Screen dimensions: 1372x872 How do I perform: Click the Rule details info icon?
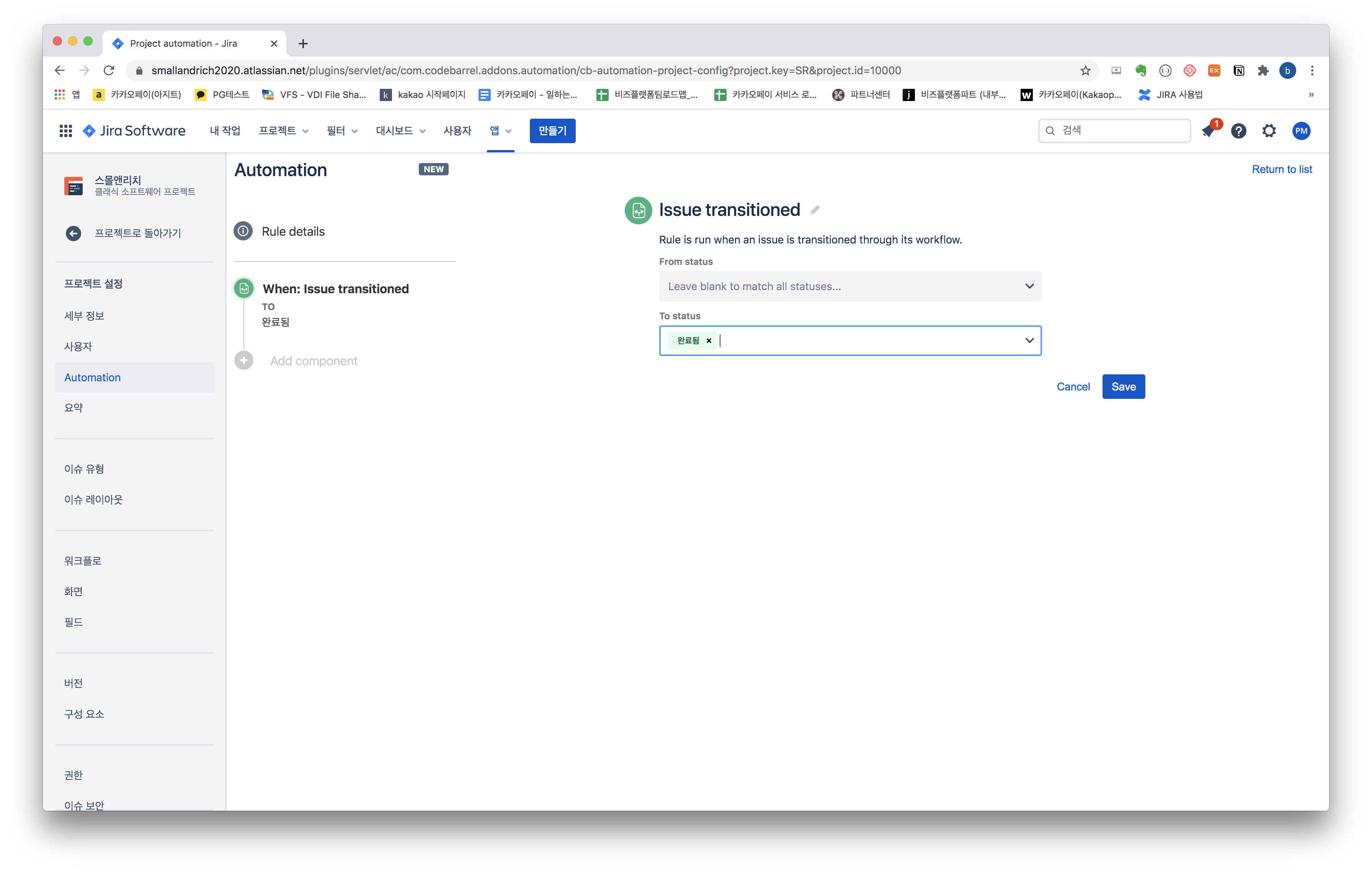tap(243, 231)
